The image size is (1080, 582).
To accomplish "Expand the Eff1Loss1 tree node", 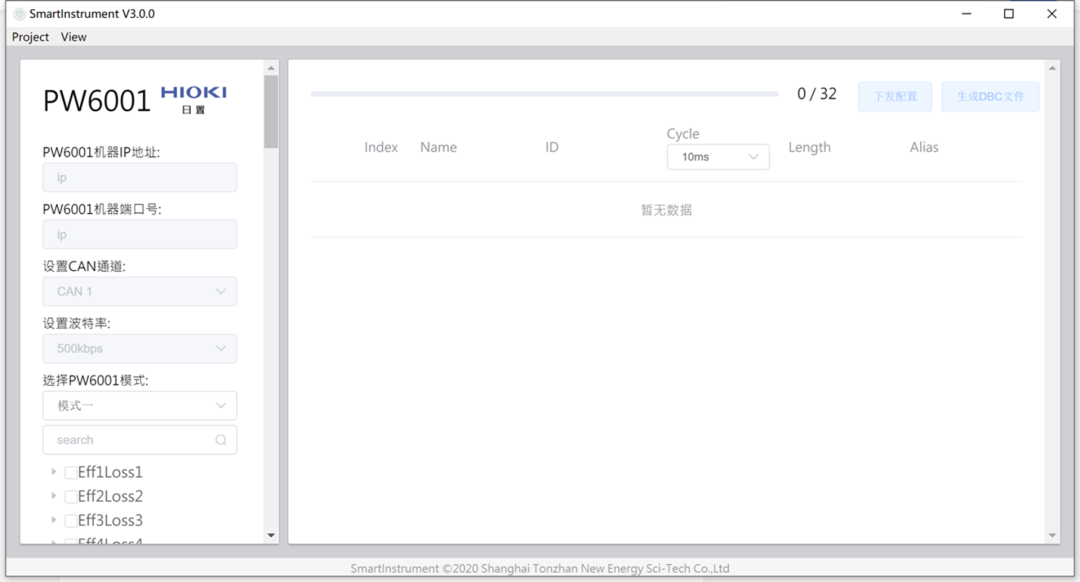I will click(x=54, y=472).
